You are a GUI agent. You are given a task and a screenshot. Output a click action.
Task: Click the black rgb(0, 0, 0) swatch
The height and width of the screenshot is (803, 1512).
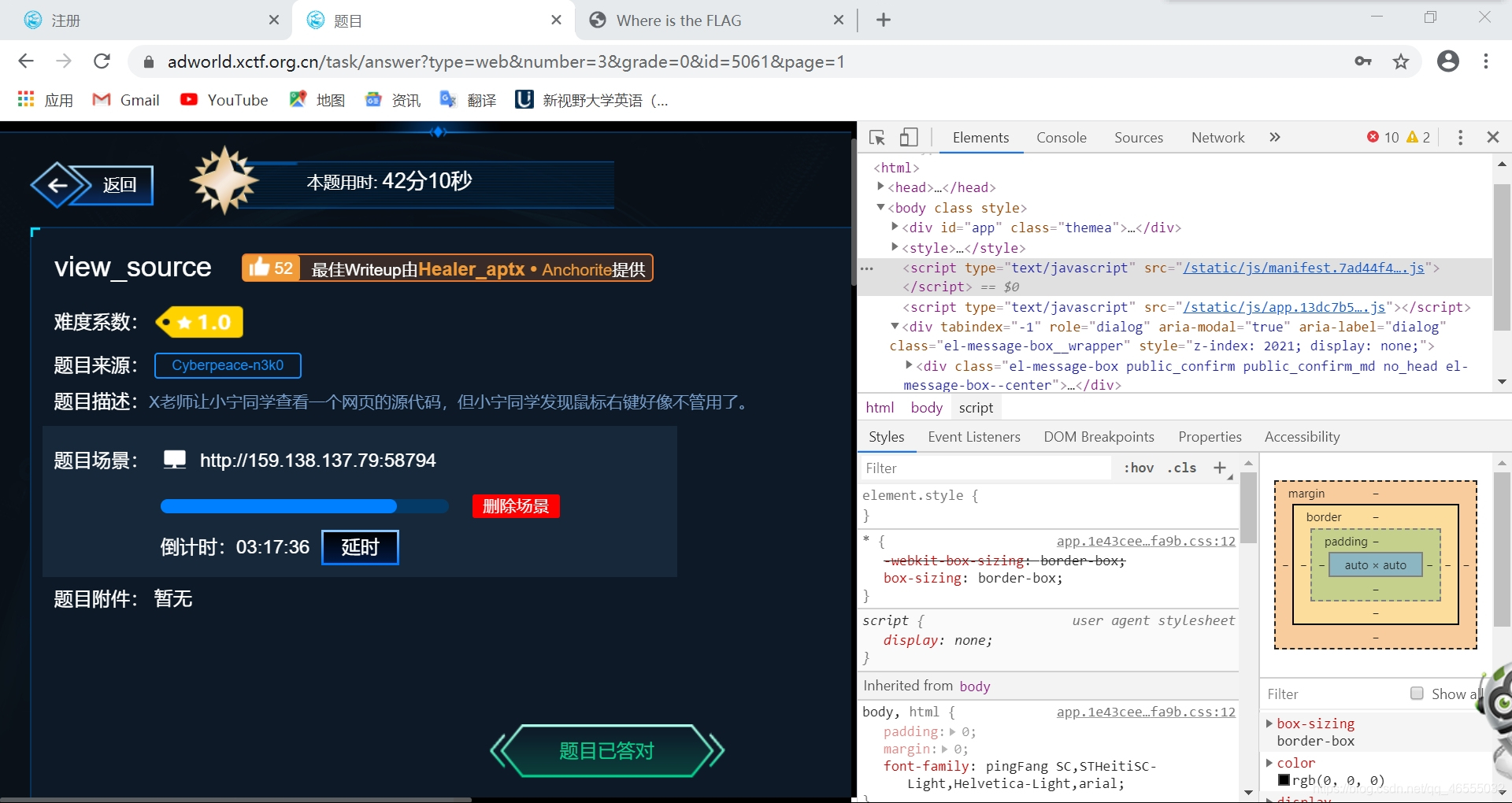1284,780
